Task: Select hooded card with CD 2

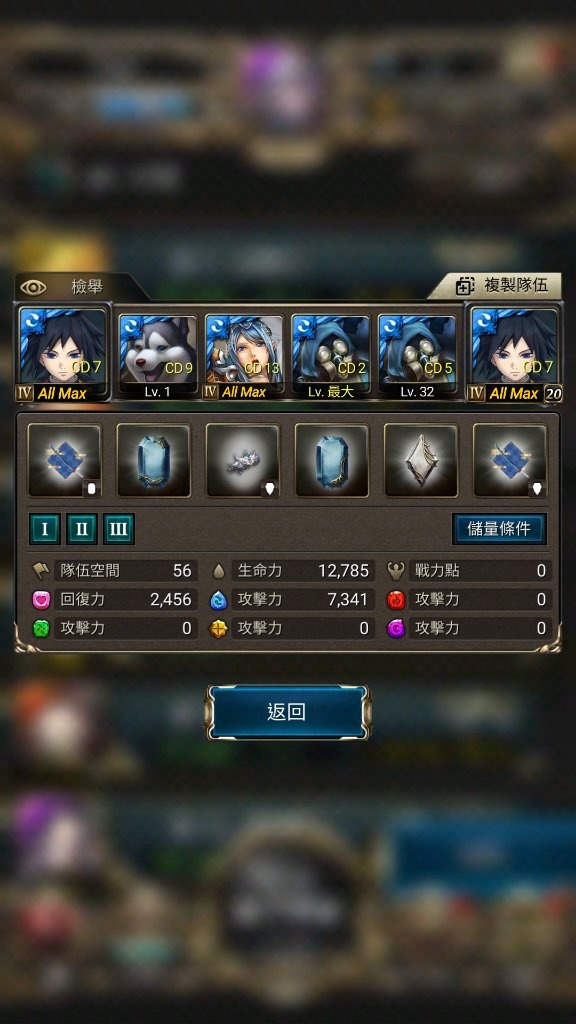Action: [330, 356]
